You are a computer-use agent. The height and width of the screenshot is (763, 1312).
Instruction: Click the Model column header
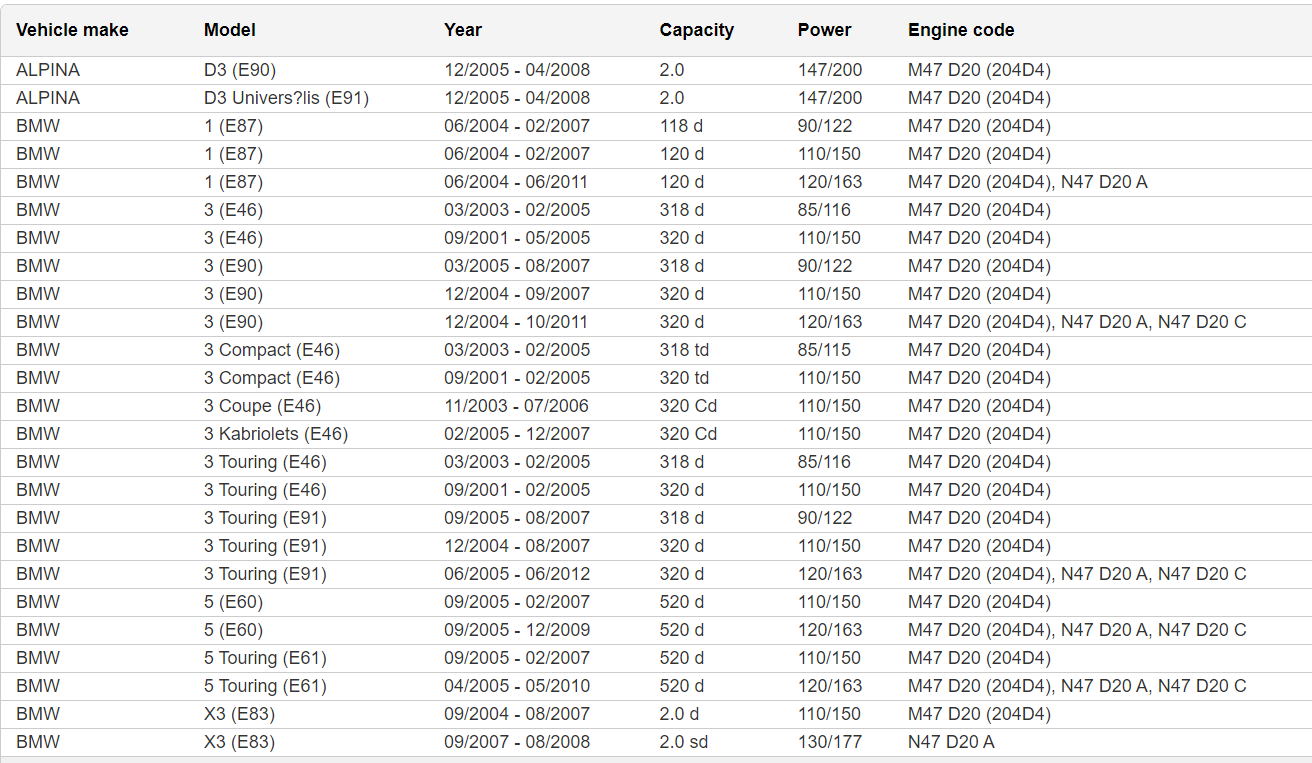[230, 30]
